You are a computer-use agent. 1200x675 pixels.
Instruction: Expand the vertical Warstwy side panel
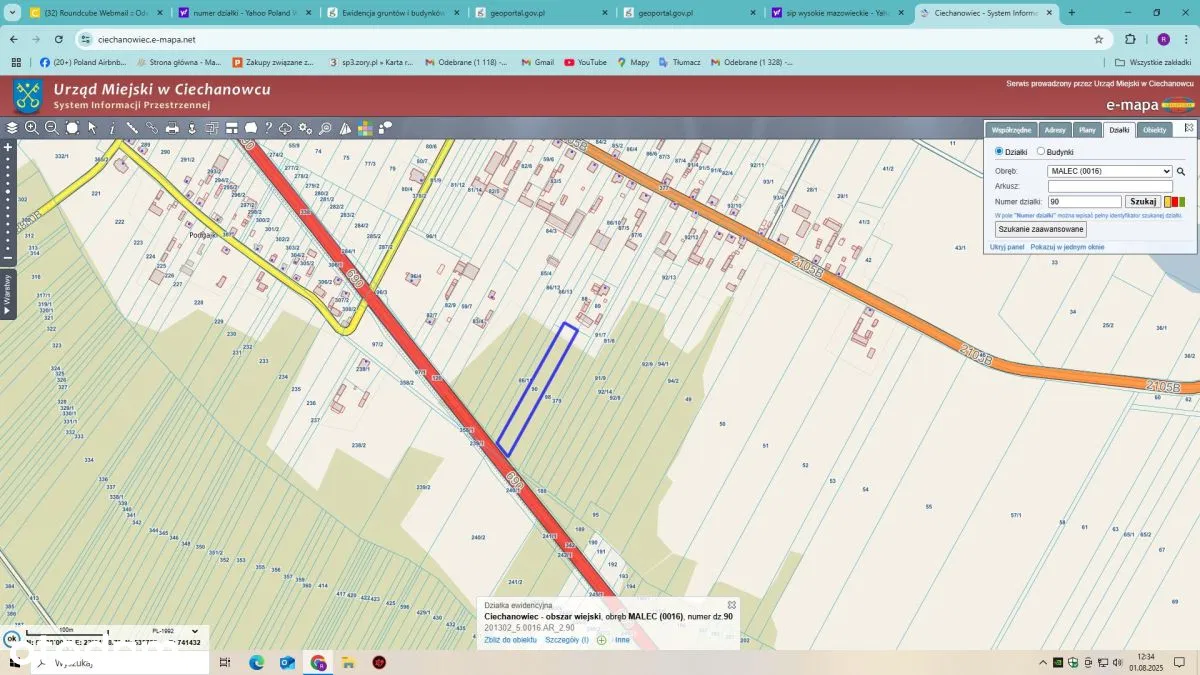click(7, 295)
